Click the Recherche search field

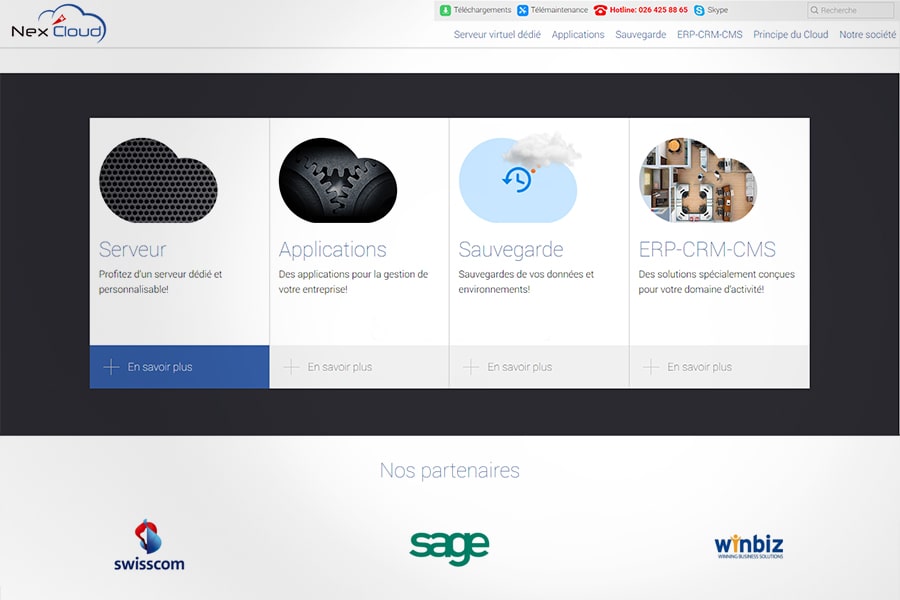[855, 11]
